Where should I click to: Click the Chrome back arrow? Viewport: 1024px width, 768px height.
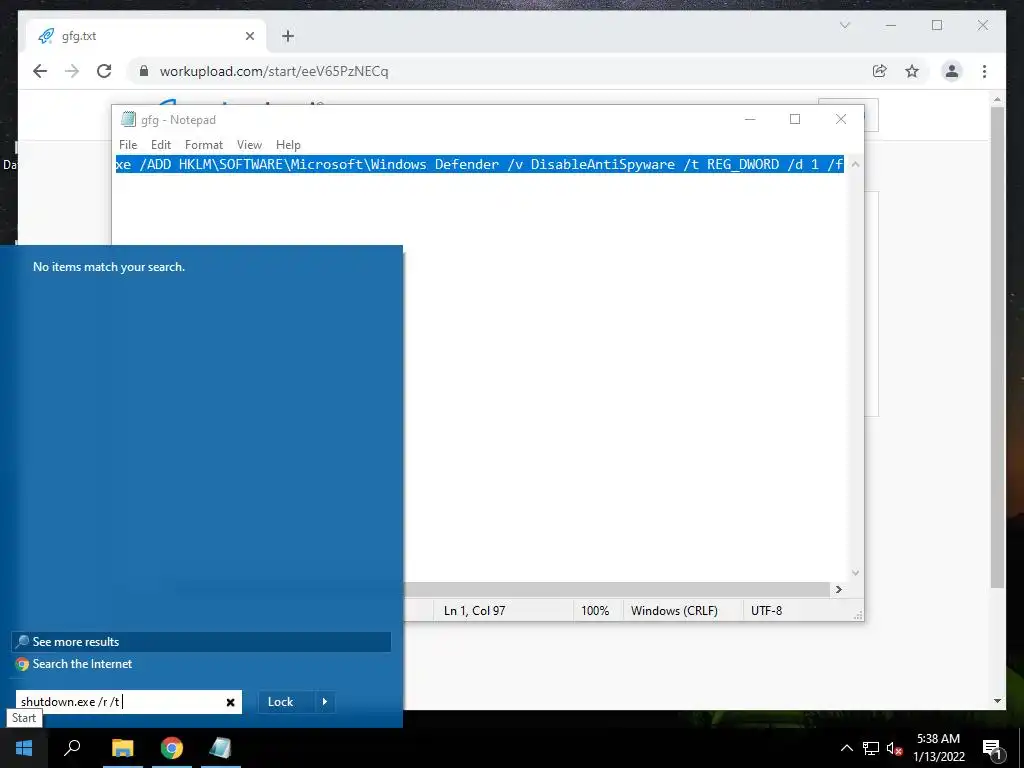[40, 71]
